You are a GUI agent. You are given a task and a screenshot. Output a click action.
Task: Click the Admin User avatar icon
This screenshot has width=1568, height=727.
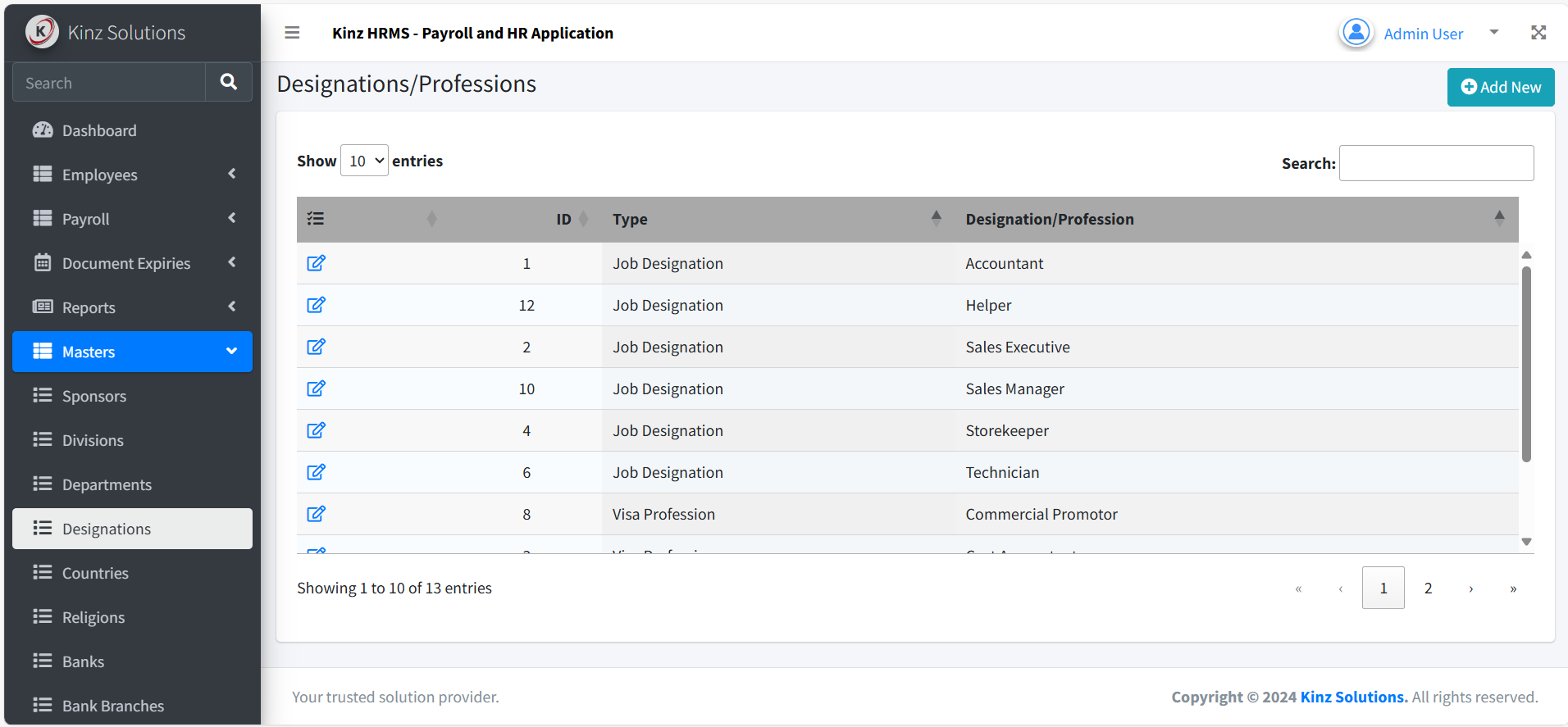click(x=1356, y=33)
